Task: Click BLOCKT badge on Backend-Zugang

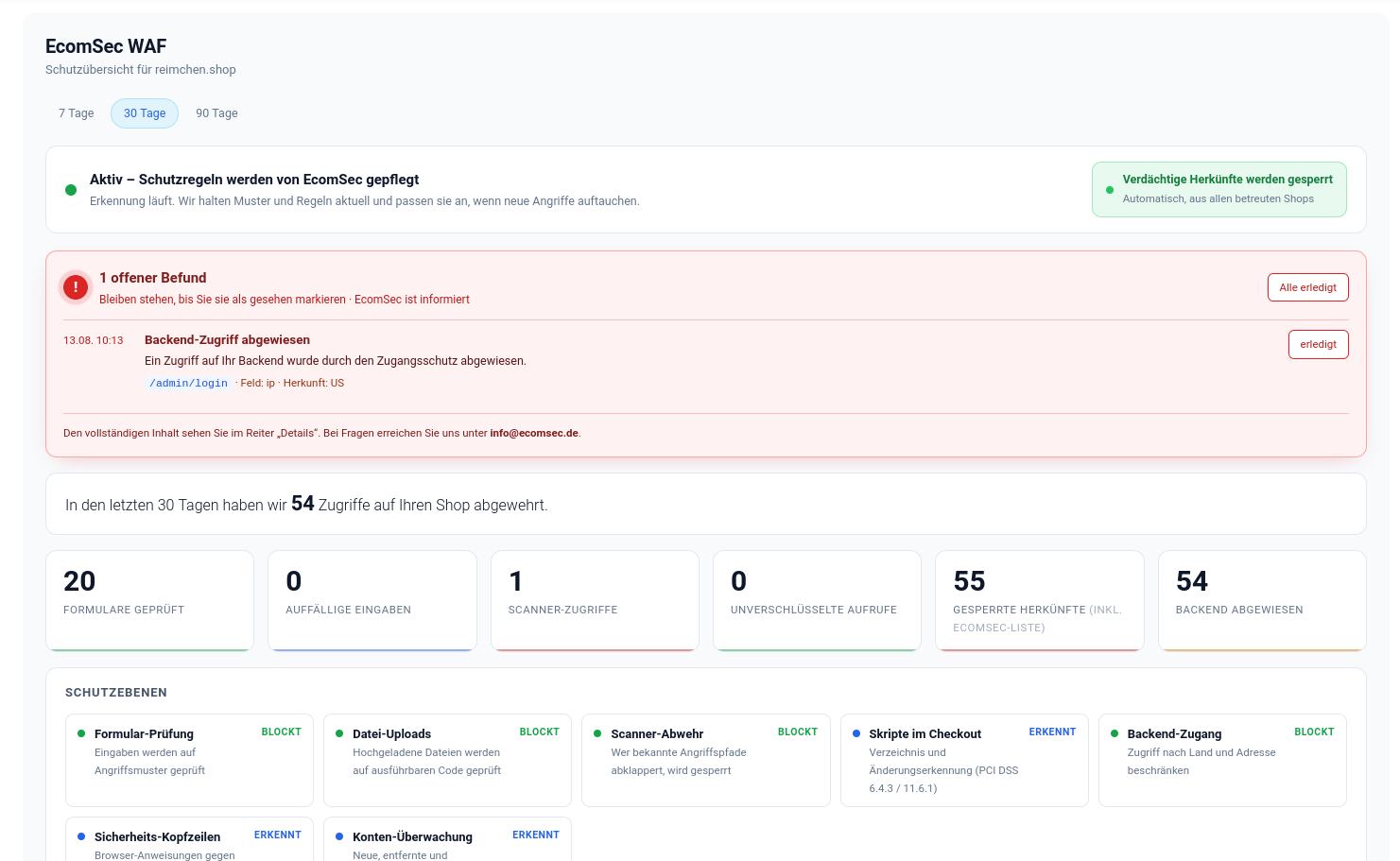Action: click(x=1314, y=732)
